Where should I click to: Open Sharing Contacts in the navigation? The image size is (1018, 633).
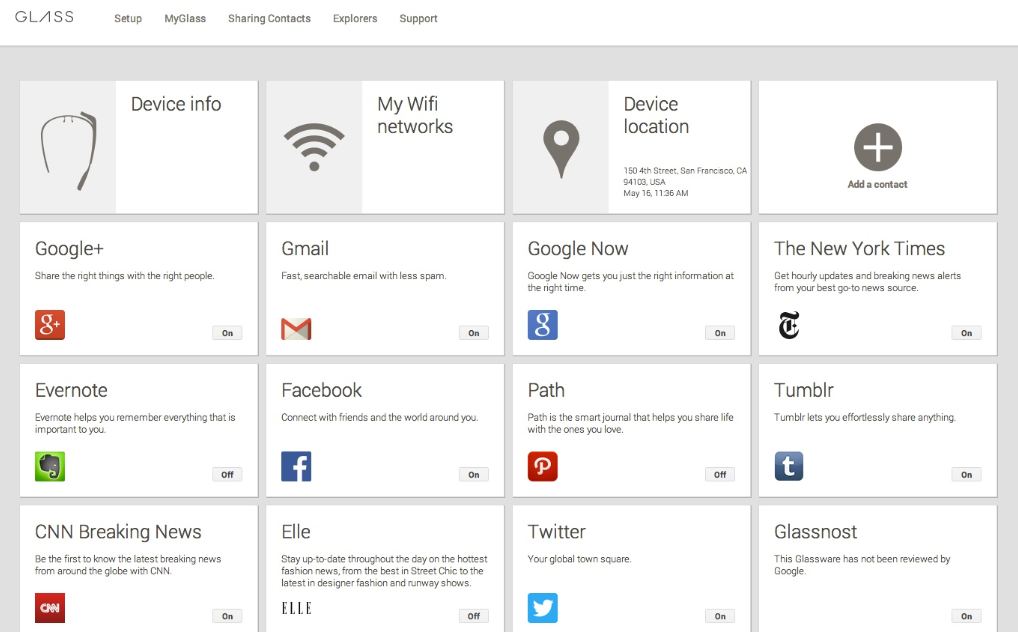pos(269,18)
